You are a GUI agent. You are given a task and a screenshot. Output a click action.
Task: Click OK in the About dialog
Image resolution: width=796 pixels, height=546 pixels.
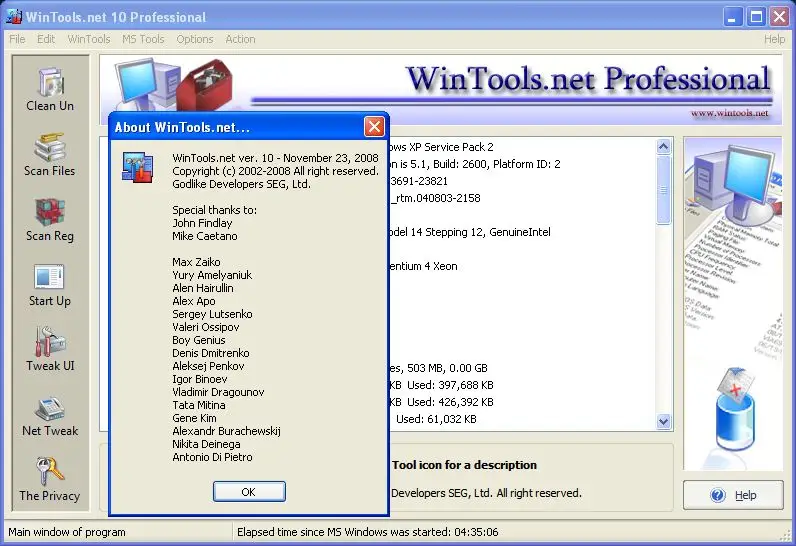coord(249,492)
